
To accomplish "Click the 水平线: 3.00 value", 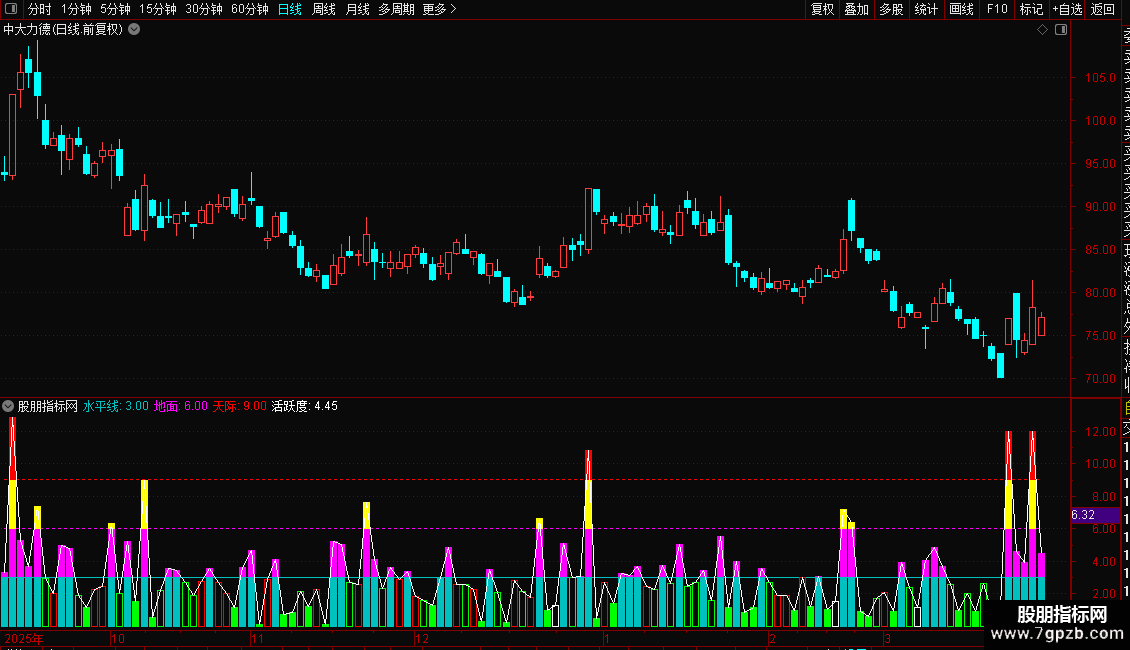I will pyautogui.click(x=116, y=406).
